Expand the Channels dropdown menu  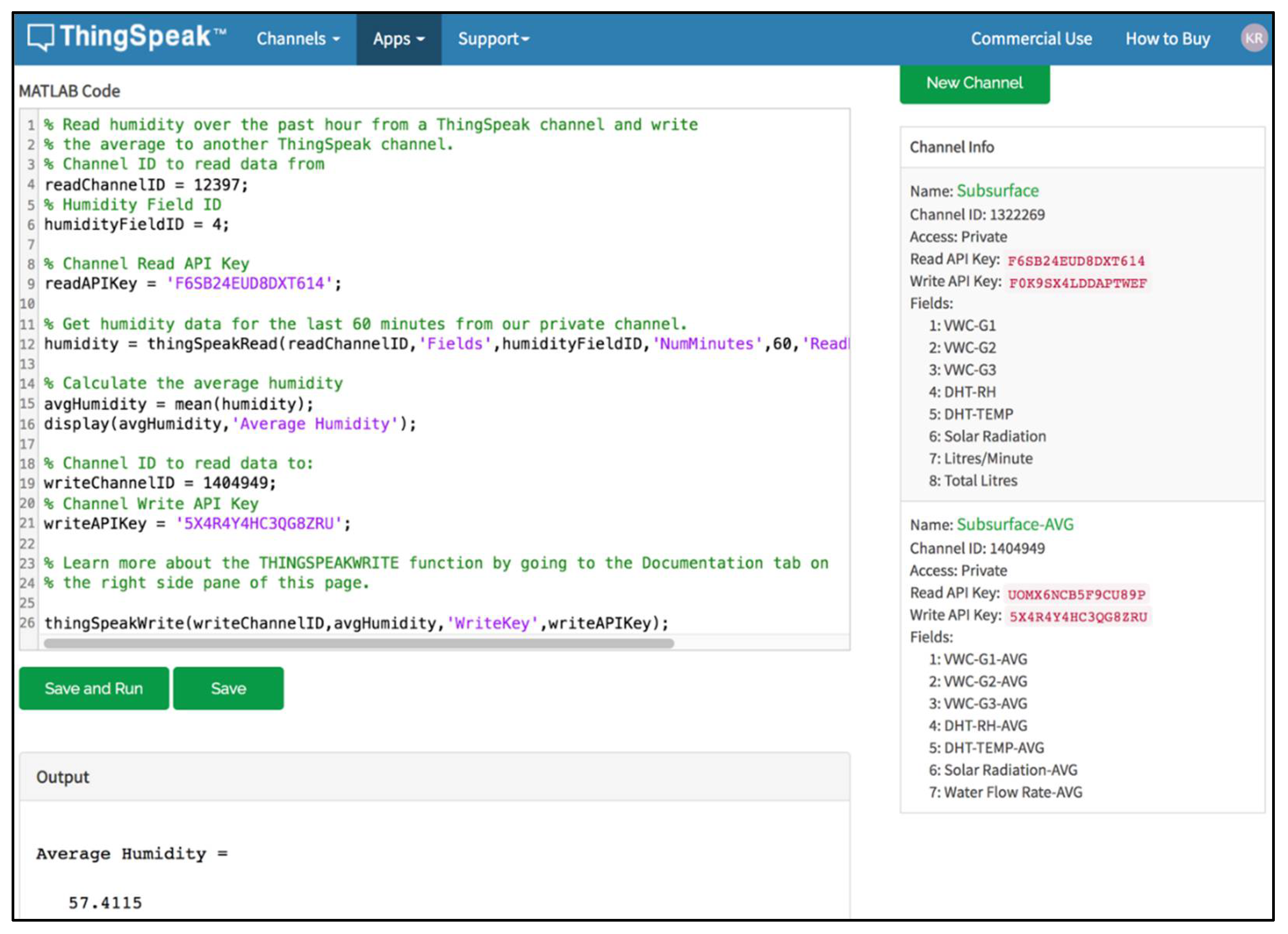[298, 39]
